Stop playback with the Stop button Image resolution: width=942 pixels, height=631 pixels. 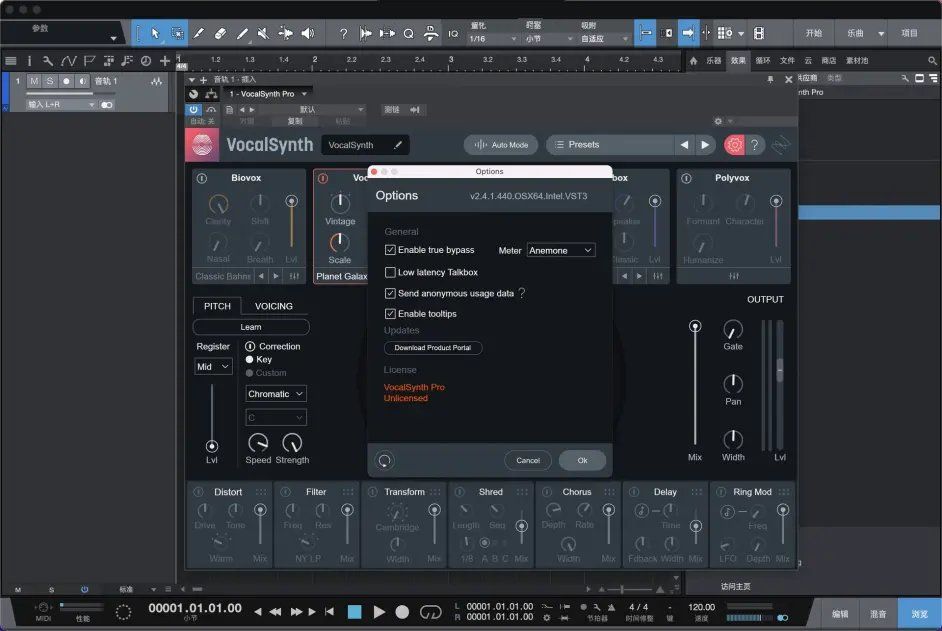[x=354, y=612]
